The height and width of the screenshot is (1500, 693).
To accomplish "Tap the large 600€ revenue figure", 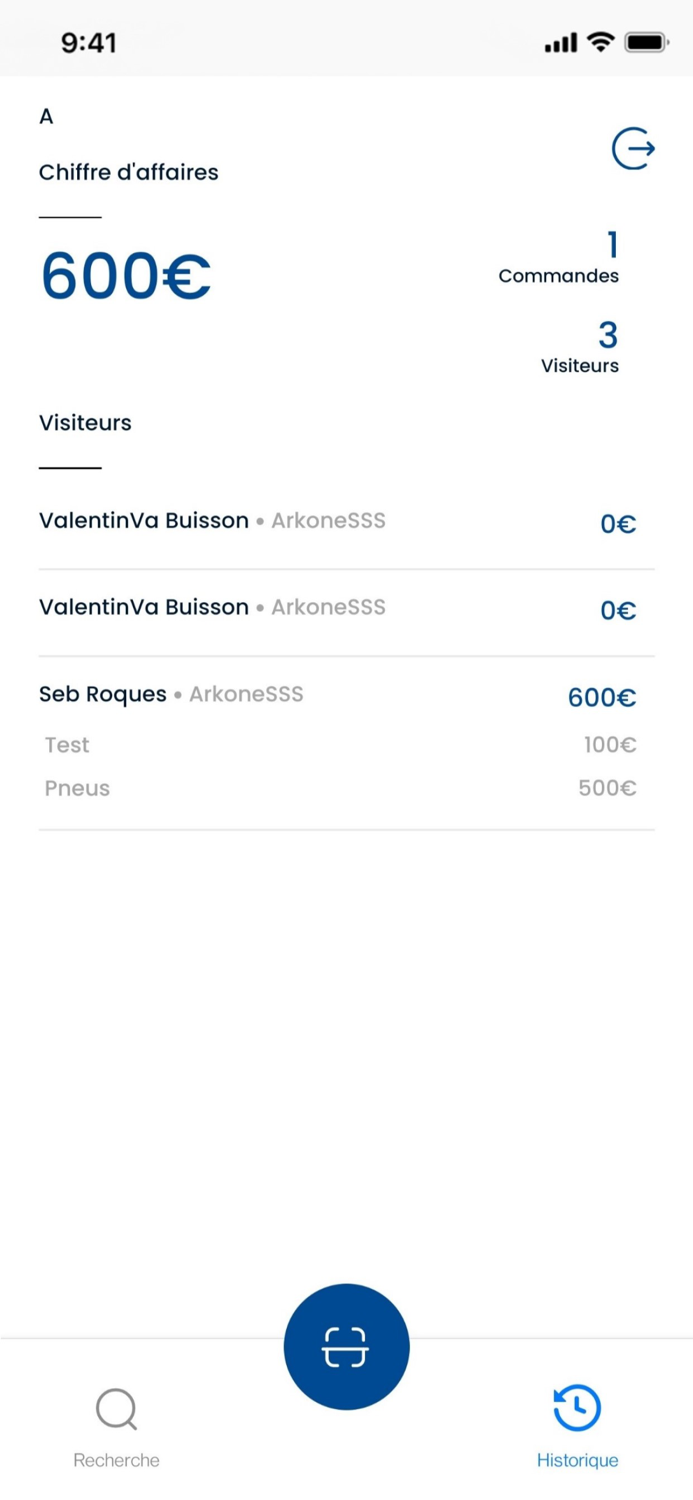I will click(126, 276).
